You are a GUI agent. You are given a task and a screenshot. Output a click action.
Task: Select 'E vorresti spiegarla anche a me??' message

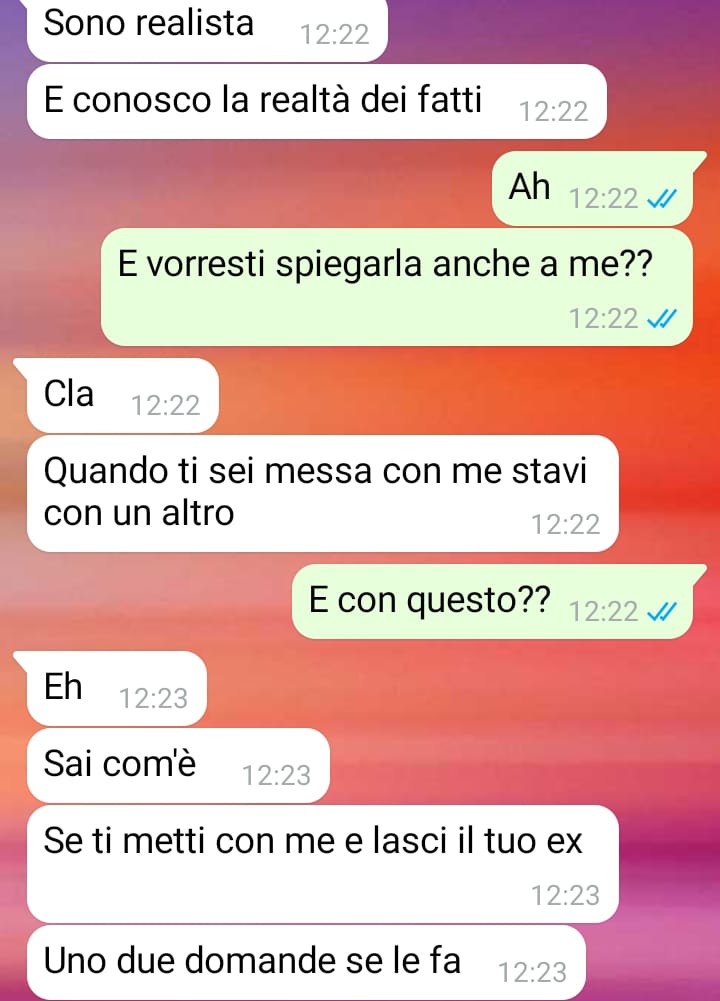[396, 287]
